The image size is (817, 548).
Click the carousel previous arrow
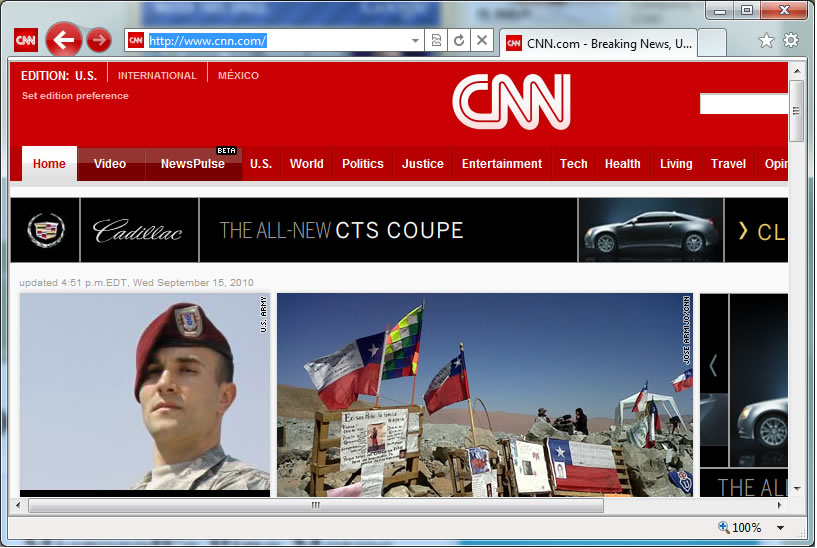click(713, 366)
